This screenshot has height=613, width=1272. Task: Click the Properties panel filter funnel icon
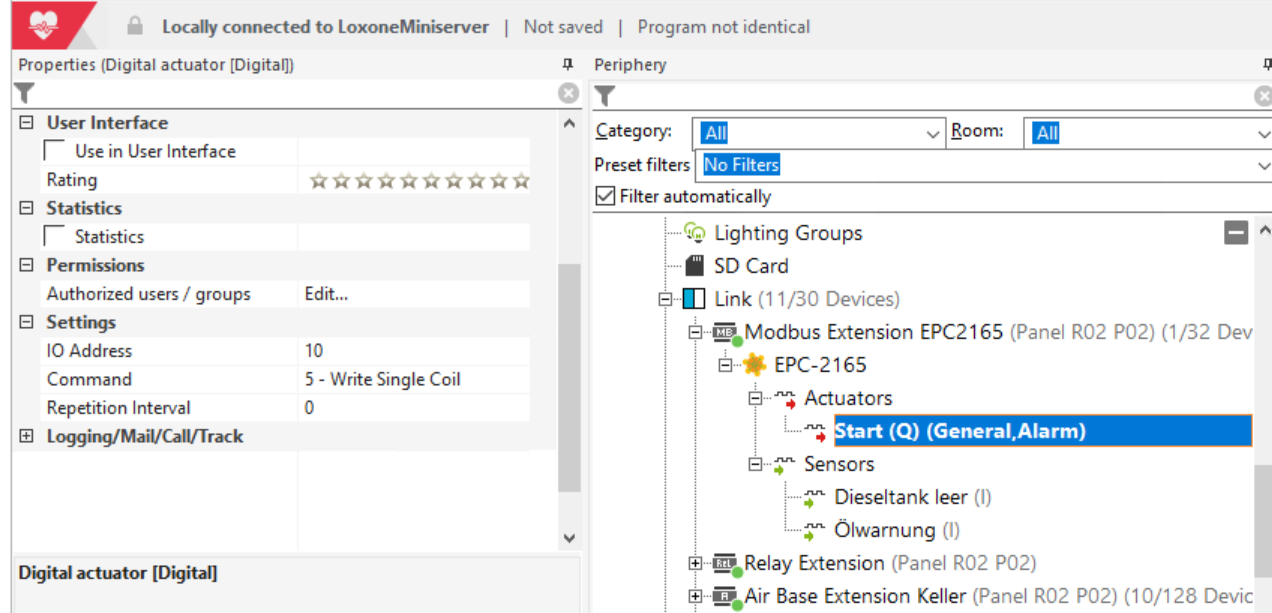coord(25,94)
